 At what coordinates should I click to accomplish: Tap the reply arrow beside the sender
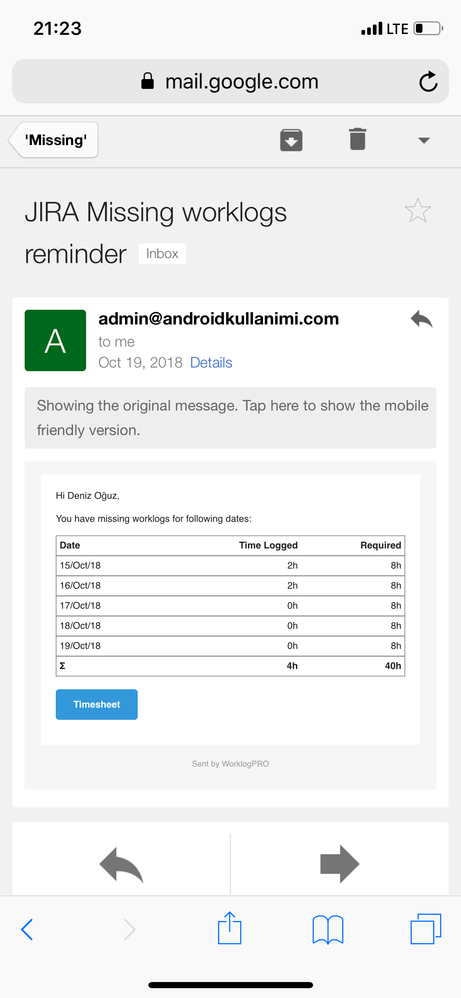point(422,319)
